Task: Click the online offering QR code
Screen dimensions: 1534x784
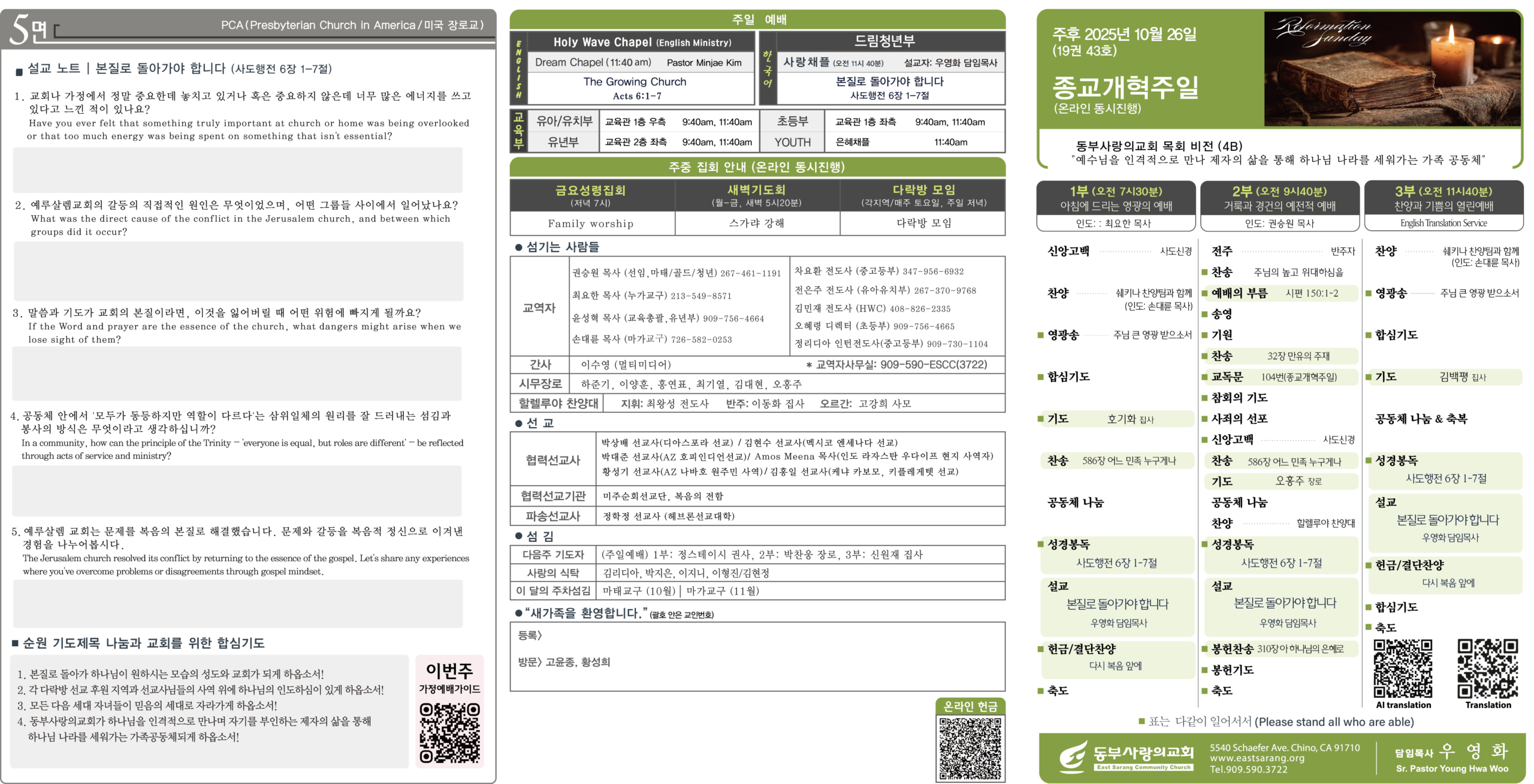Action: (x=970, y=748)
